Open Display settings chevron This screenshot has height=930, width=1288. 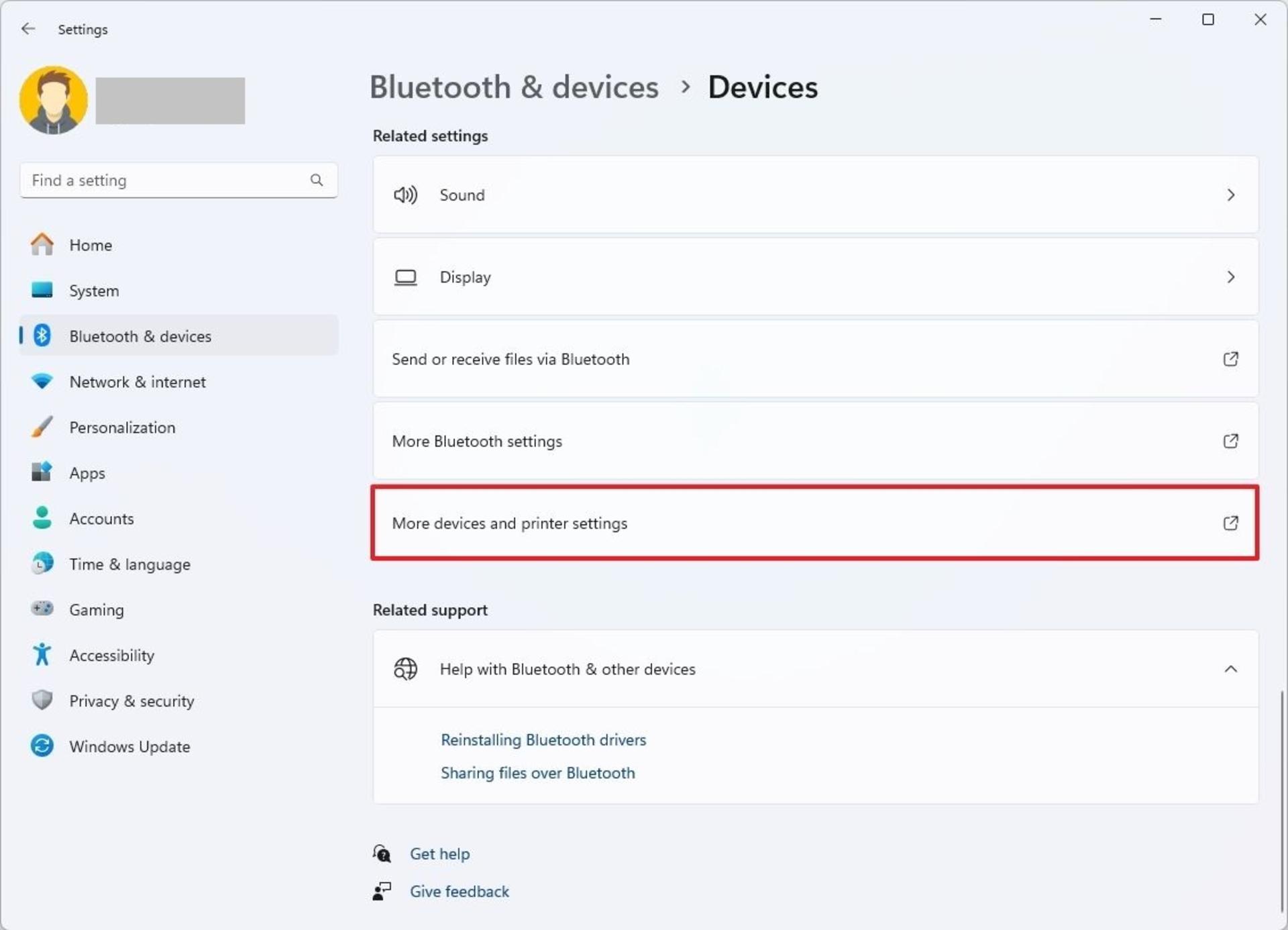1230,277
